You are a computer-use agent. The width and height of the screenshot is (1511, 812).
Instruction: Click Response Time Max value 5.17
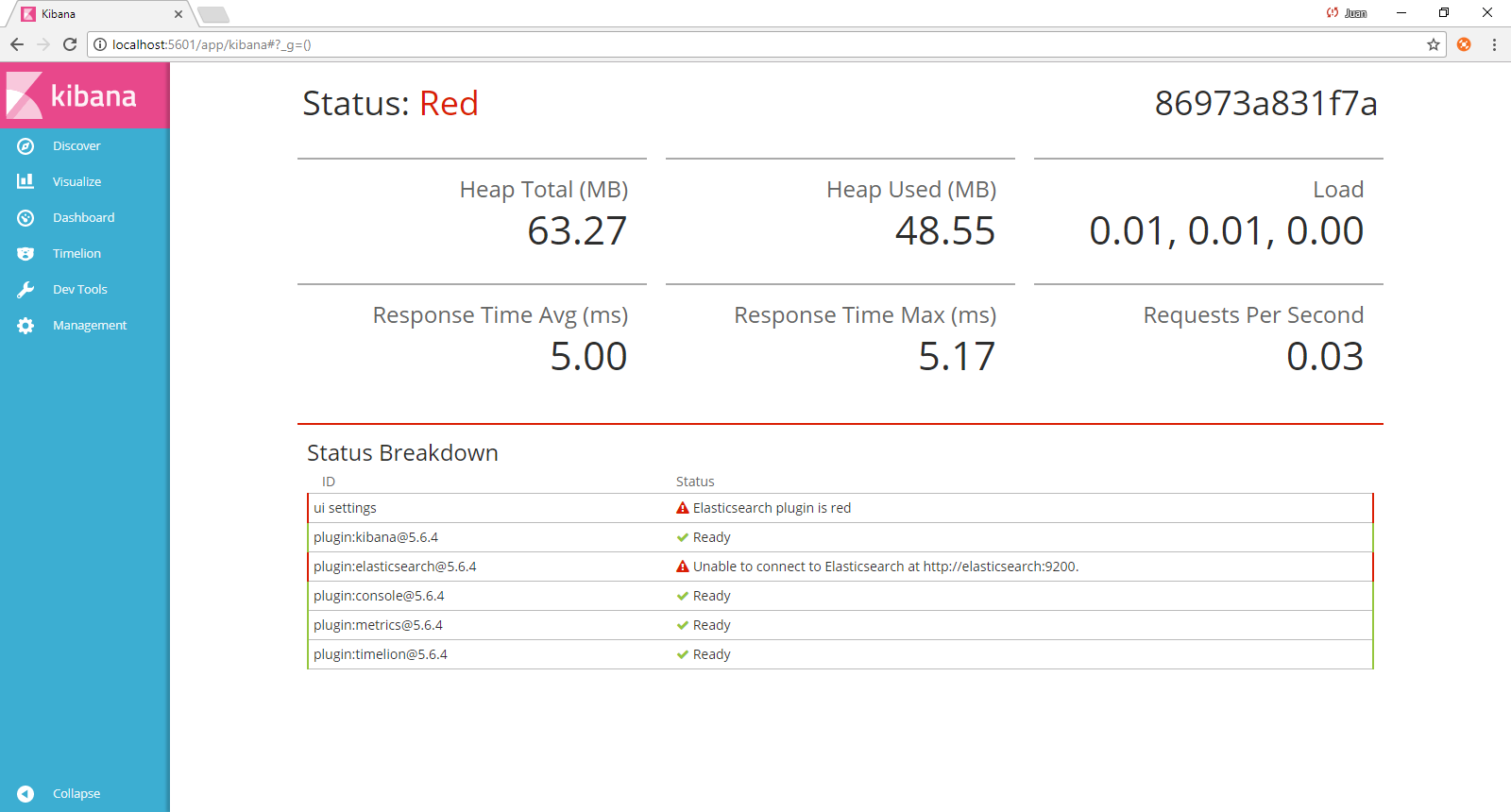957,357
